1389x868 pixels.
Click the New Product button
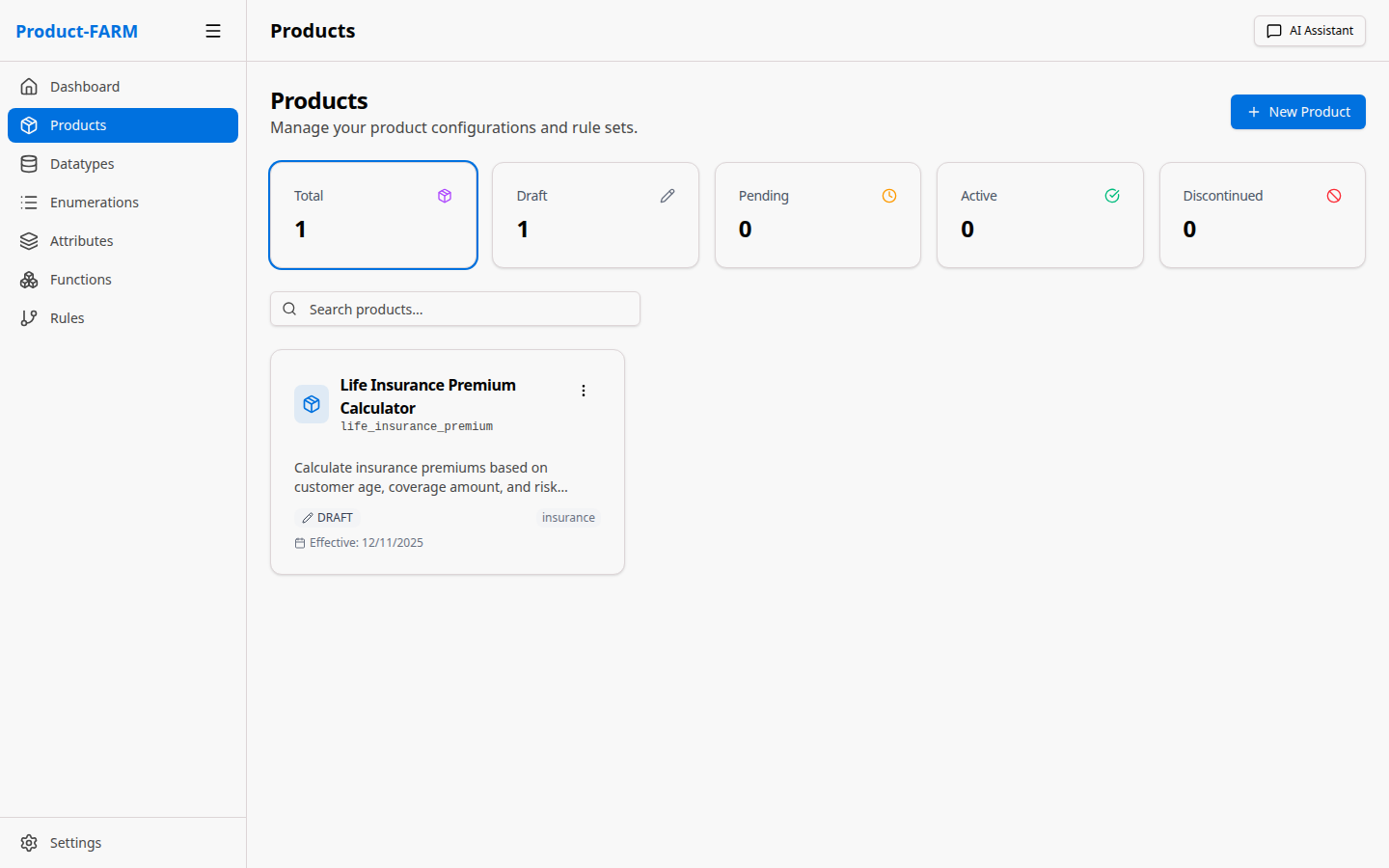[x=1297, y=112]
